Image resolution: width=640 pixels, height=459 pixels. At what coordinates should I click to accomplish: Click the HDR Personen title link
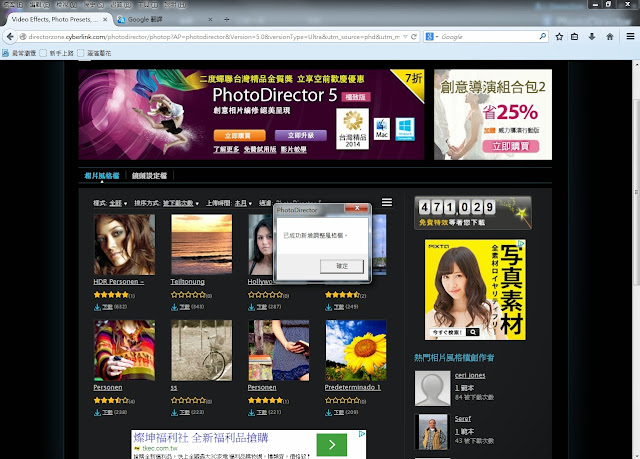point(119,282)
